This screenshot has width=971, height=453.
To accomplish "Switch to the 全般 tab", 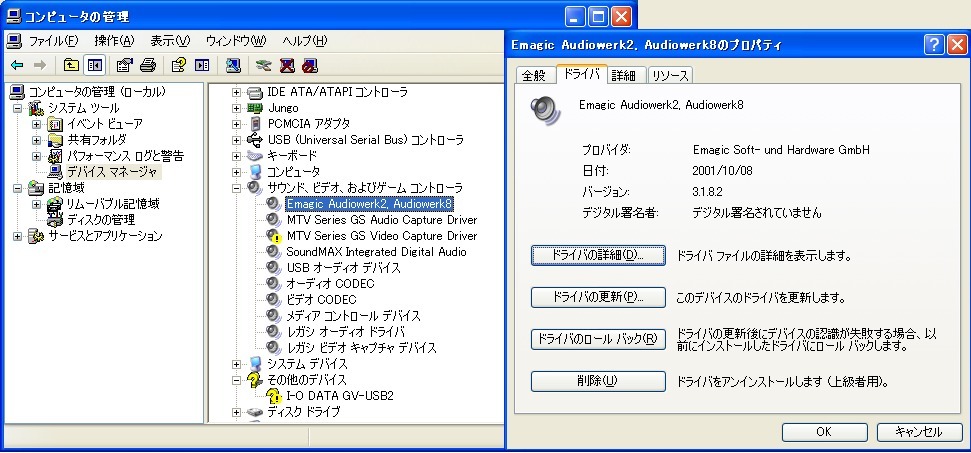I will point(534,76).
